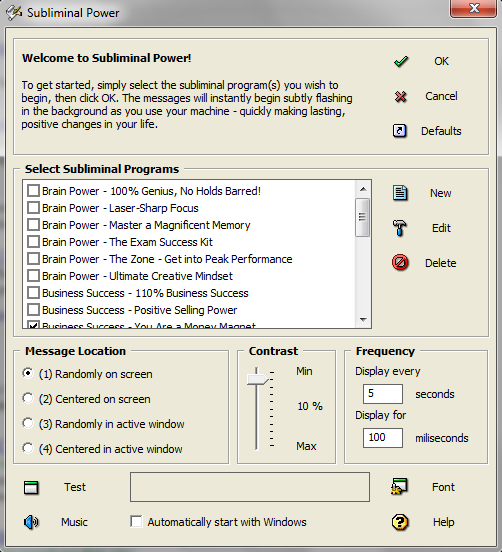Click the program list scroll up arrow
The width and height of the screenshot is (502, 552).
363,189
